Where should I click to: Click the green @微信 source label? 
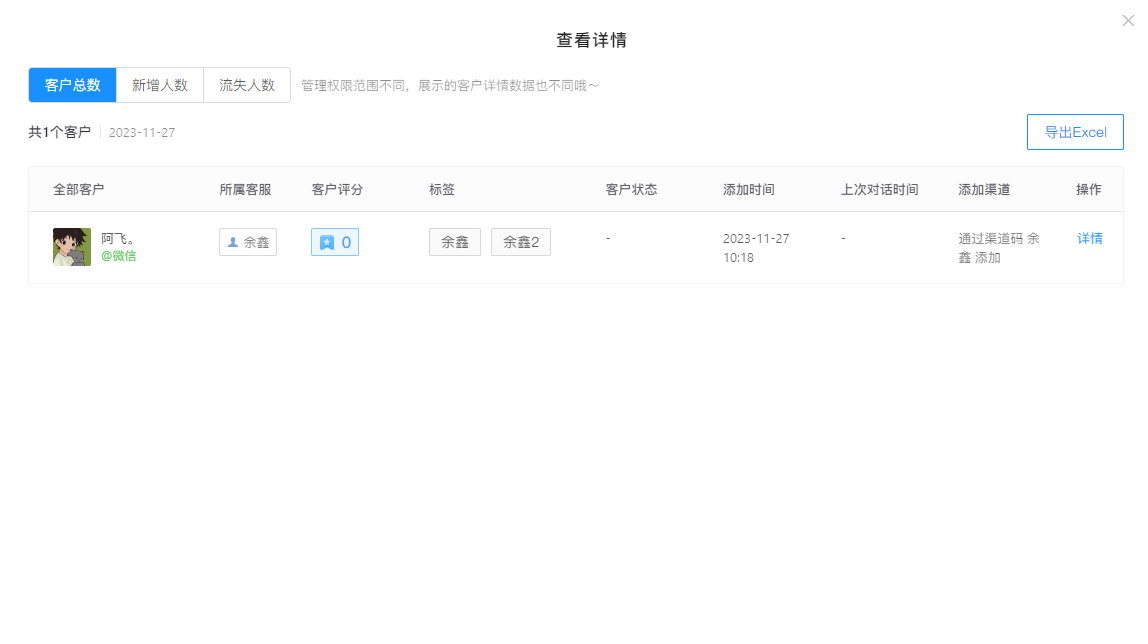pos(118,256)
